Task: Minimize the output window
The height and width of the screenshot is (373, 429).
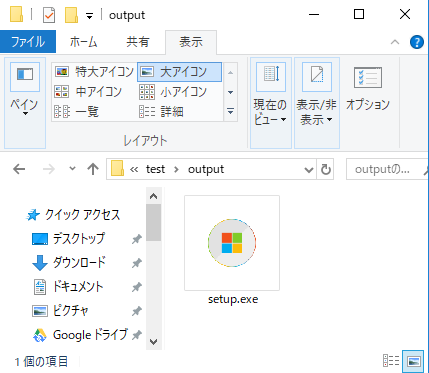Action: coord(314,15)
